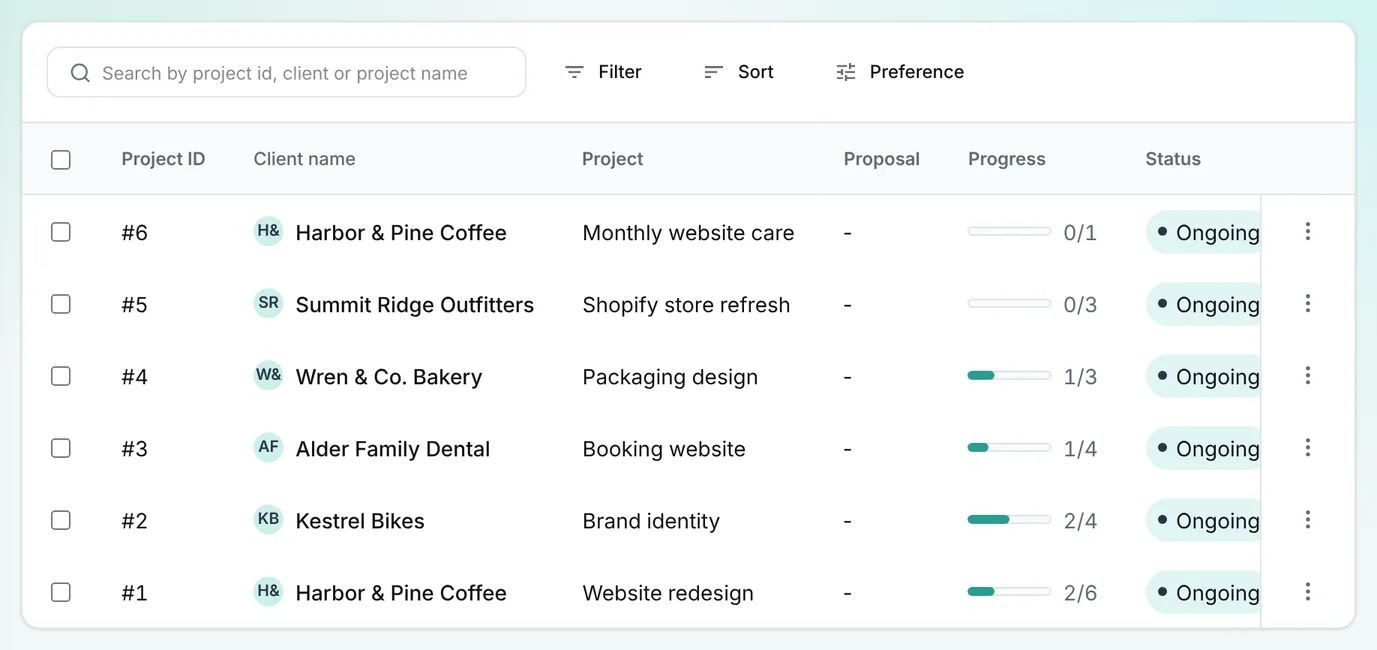The image size is (1377, 650).
Task: Click the Ongoing status badge for Website redesign
Action: click(1203, 592)
